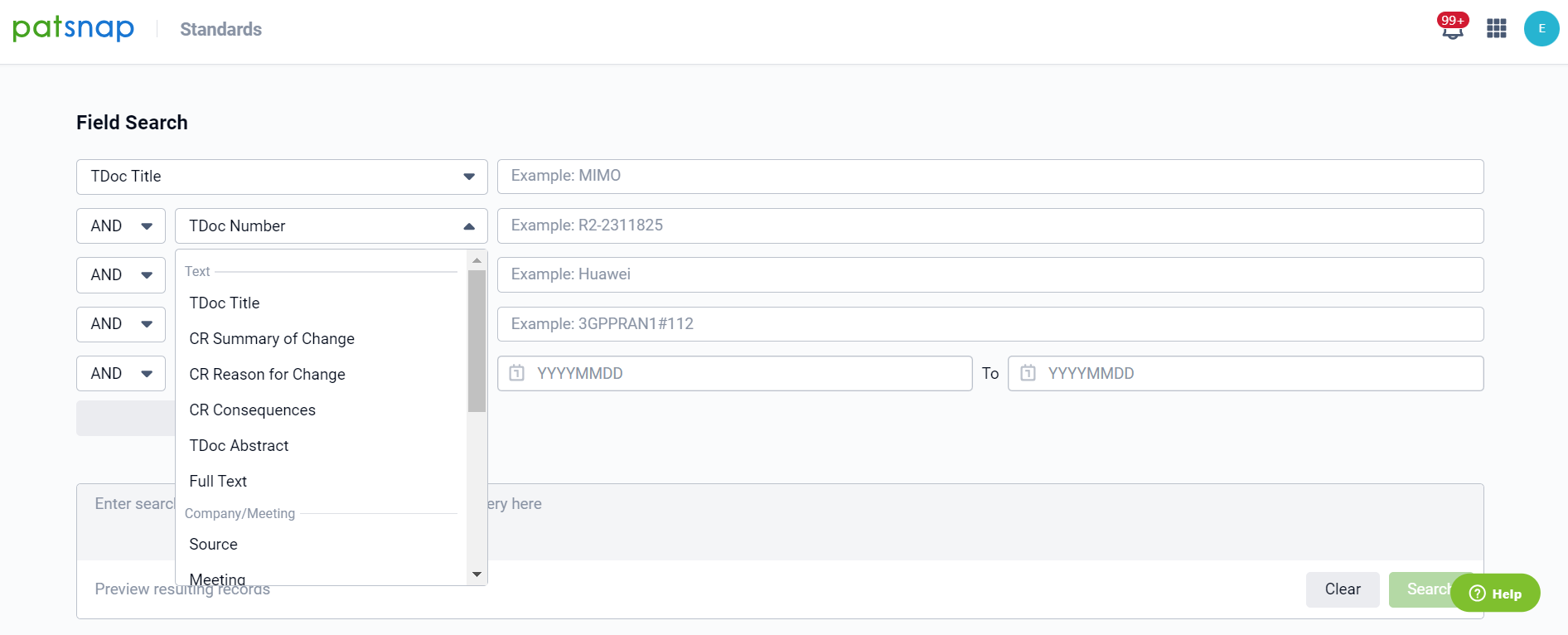This screenshot has width=1568, height=635.
Task: Open the apps grid menu icon
Action: [x=1496, y=29]
